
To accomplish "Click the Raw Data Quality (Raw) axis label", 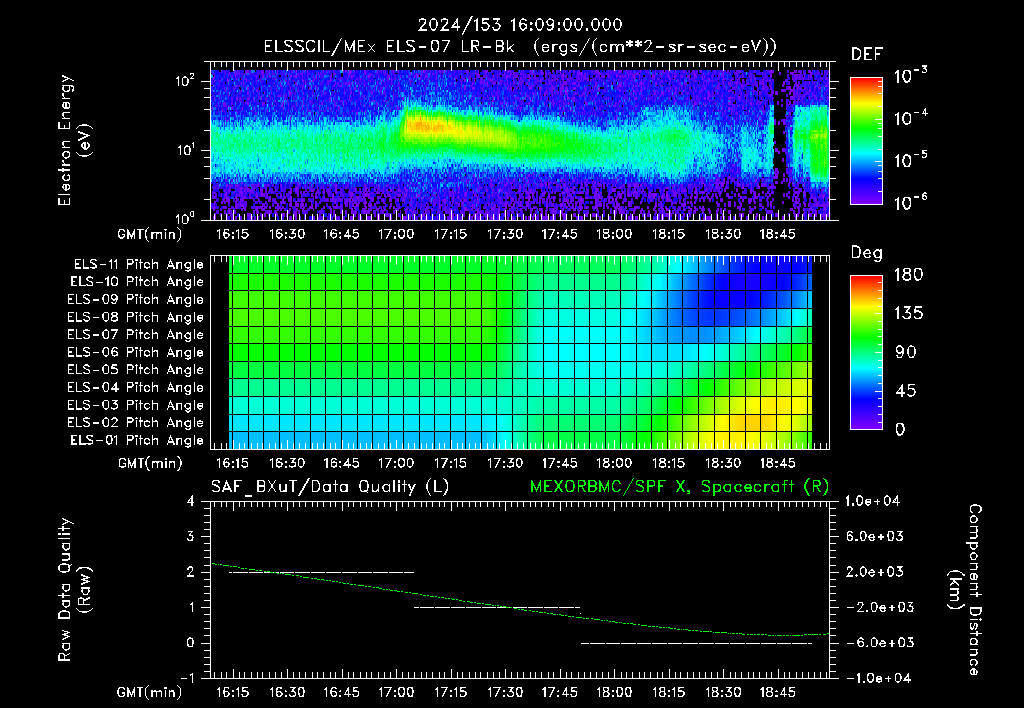I will click(x=74, y=590).
